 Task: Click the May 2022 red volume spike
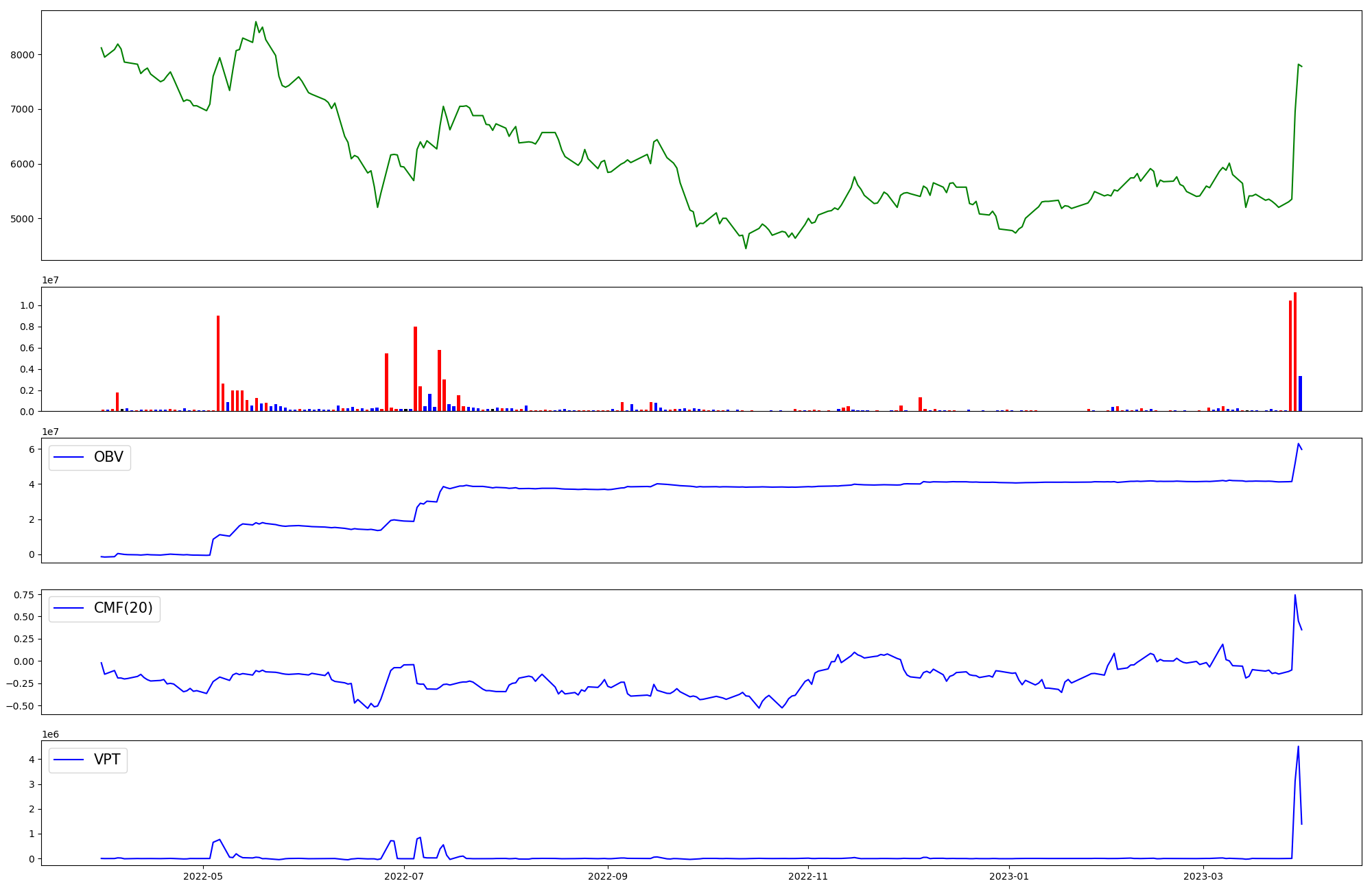click(x=218, y=364)
